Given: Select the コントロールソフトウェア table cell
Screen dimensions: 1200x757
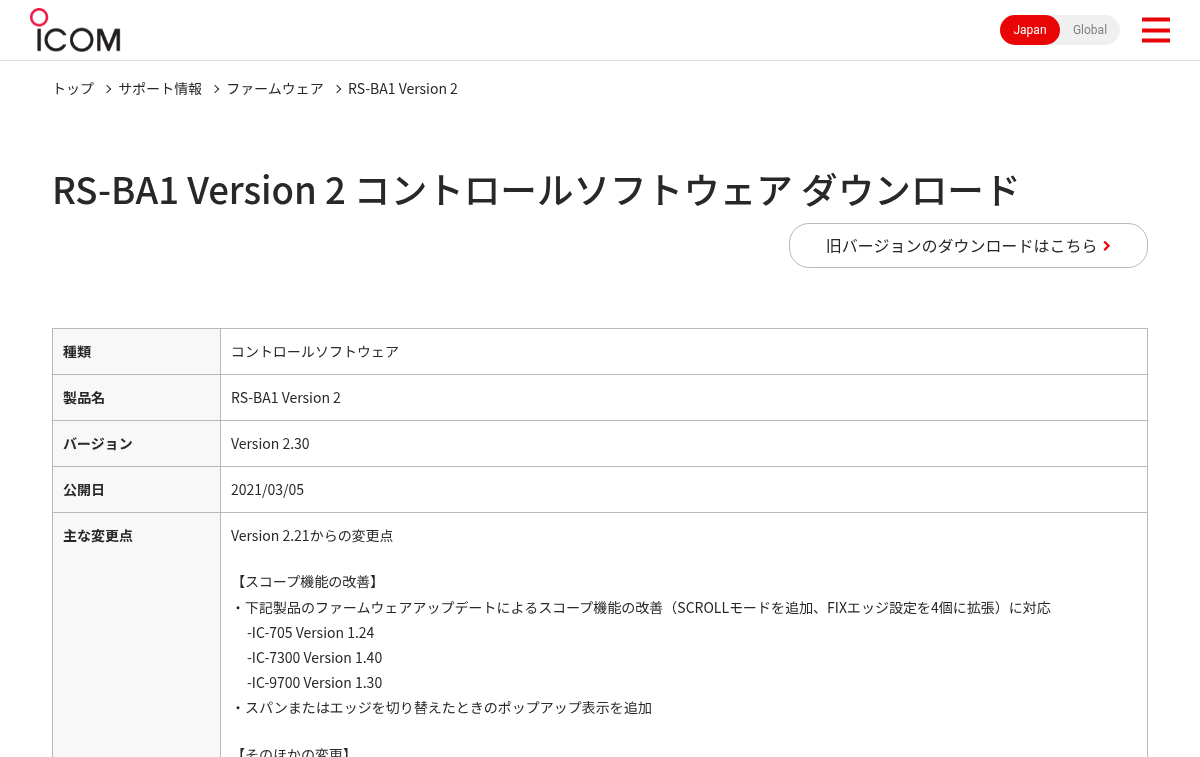Looking at the screenshot, I should (684, 352).
